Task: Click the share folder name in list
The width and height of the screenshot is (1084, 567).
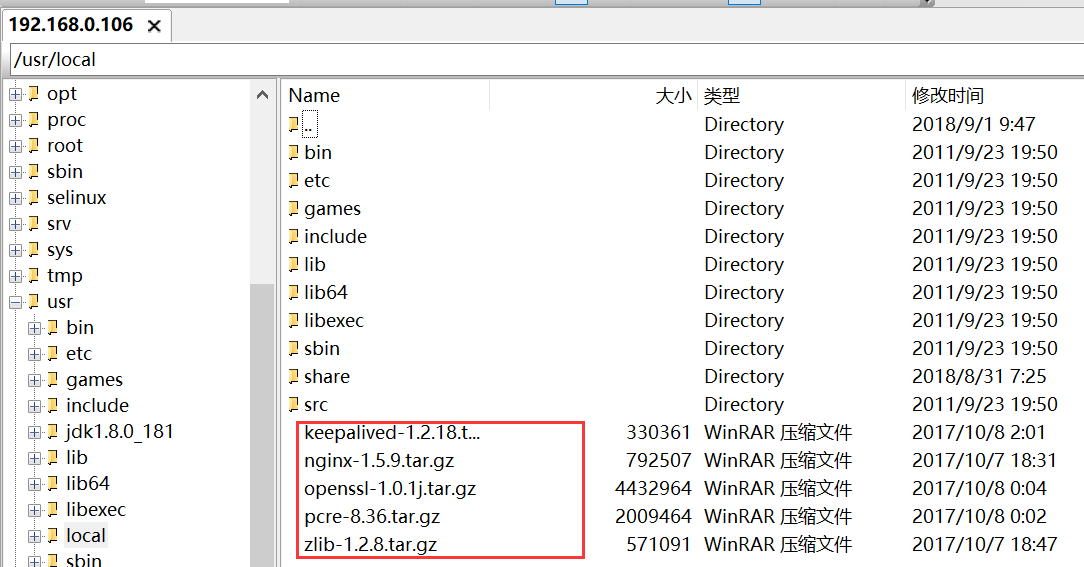Action: [x=327, y=377]
